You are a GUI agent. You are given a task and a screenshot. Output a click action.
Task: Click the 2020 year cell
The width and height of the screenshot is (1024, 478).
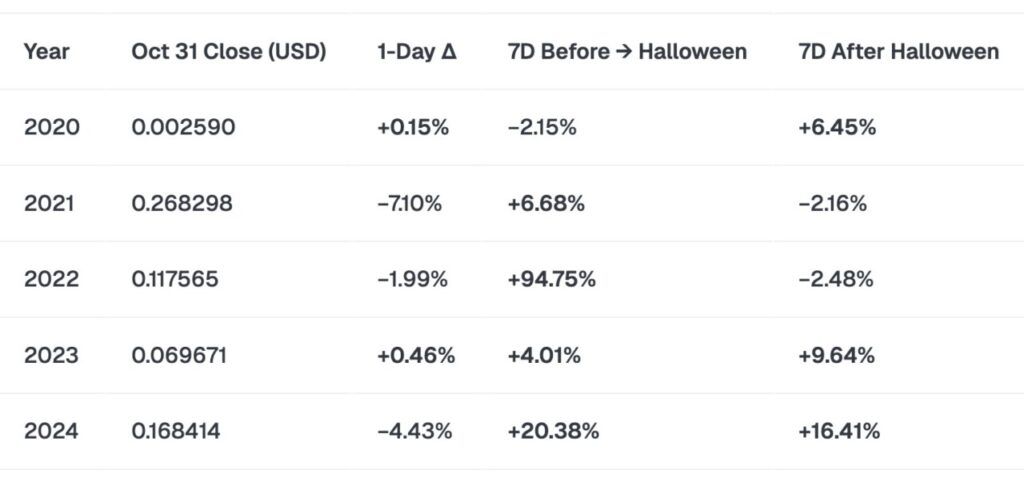[x=51, y=128]
